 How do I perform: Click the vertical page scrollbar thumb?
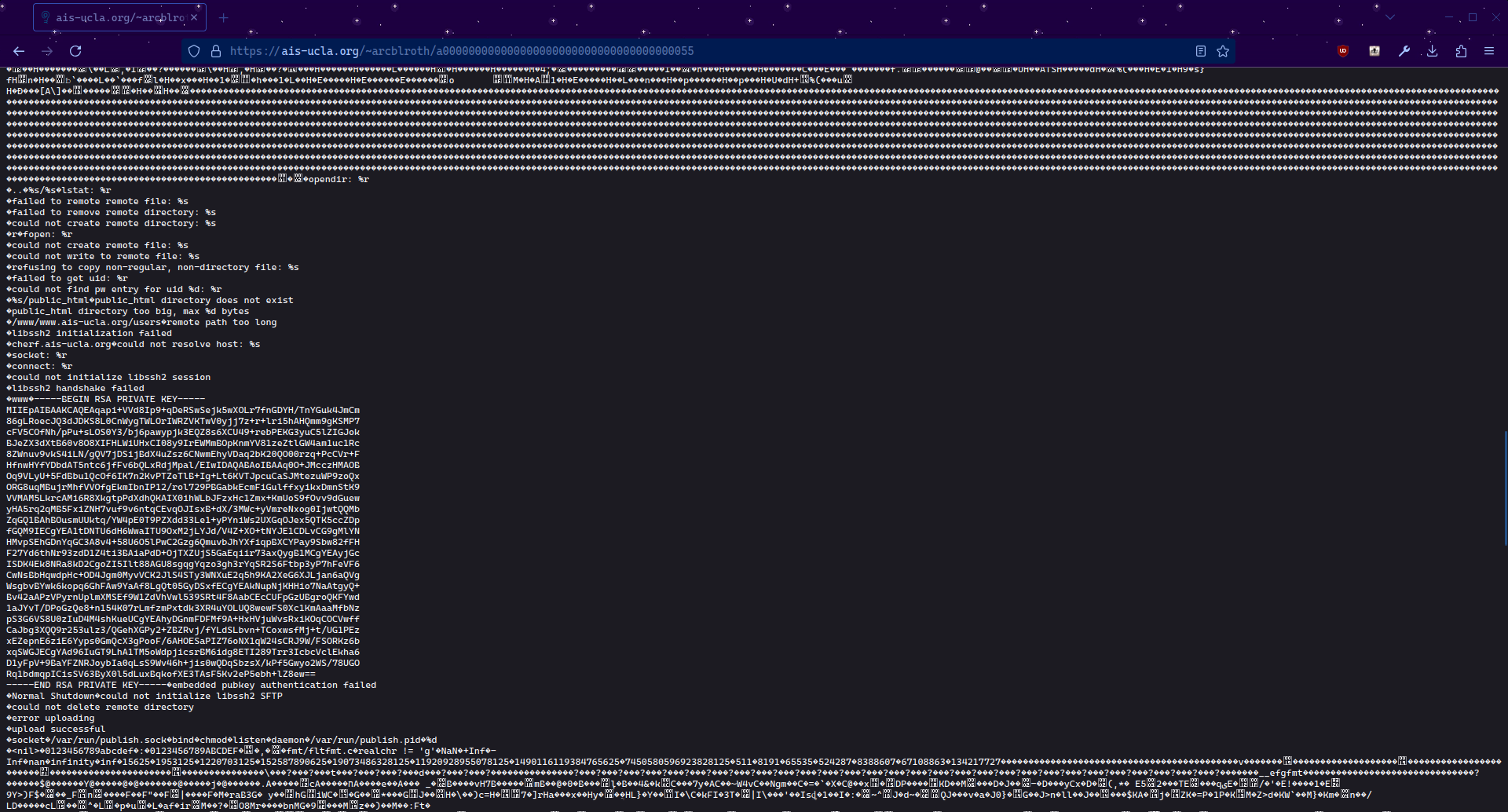1505,487
